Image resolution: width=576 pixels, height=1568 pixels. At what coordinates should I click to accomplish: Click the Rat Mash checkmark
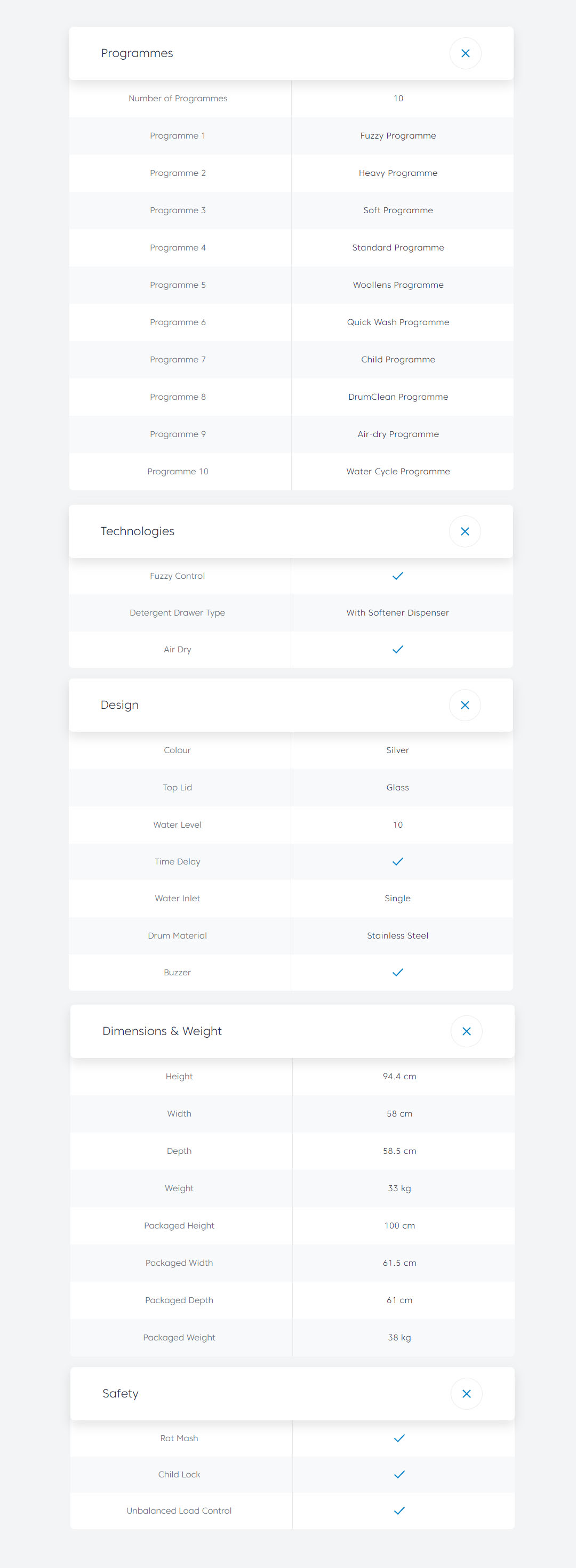click(399, 1438)
